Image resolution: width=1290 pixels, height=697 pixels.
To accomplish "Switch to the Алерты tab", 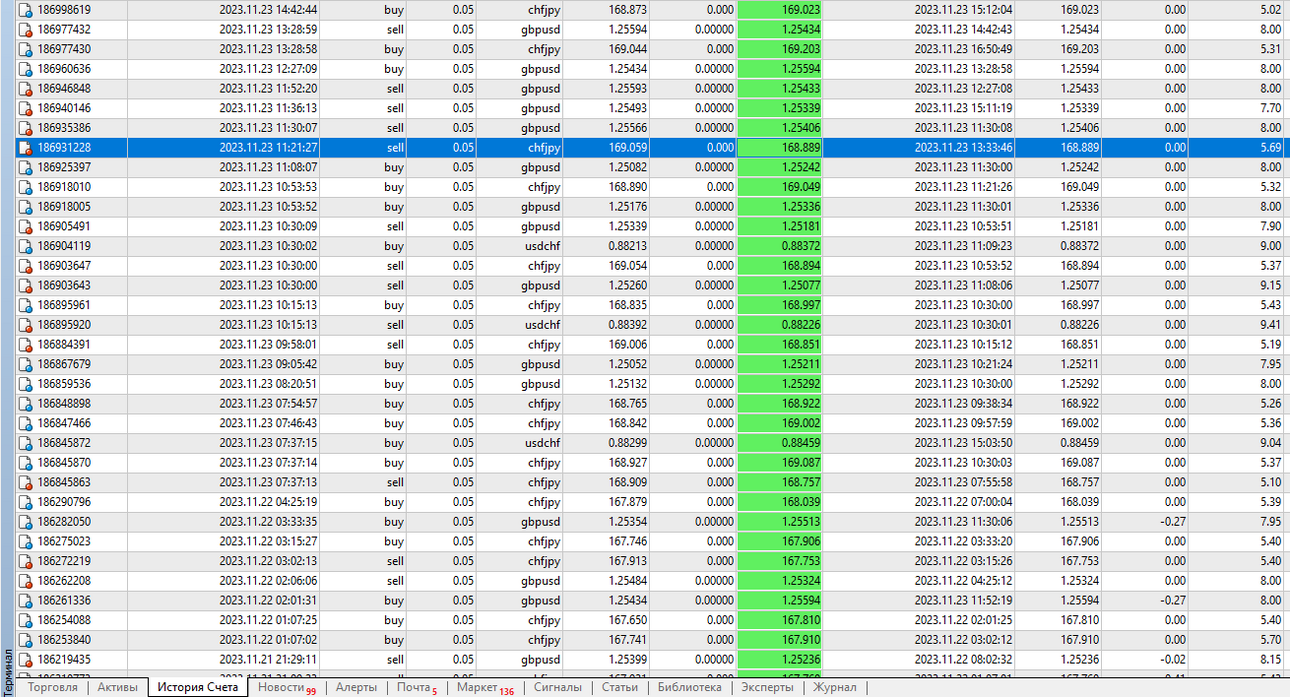I will click(356, 688).
